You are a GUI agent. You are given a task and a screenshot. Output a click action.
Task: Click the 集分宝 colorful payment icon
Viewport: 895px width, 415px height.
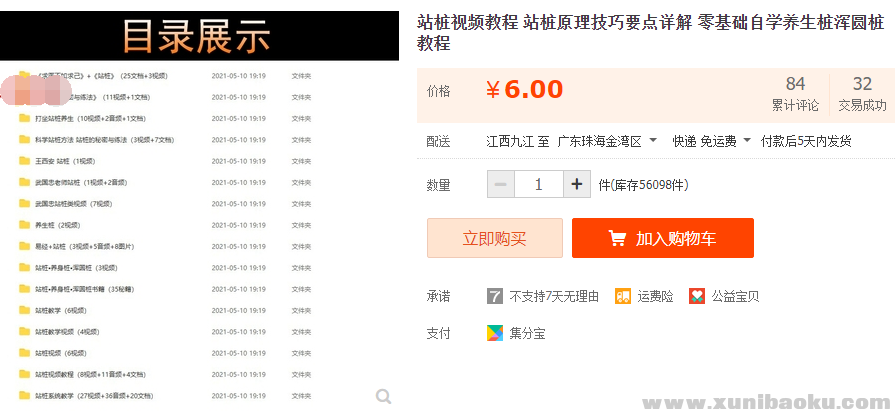(495, 333)
